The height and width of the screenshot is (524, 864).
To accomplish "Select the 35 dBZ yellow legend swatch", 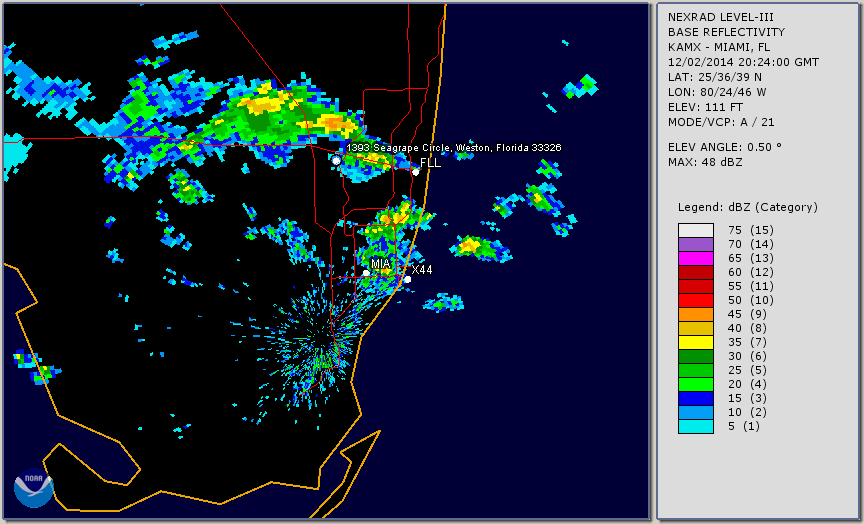I will click(x=696, y=342).
